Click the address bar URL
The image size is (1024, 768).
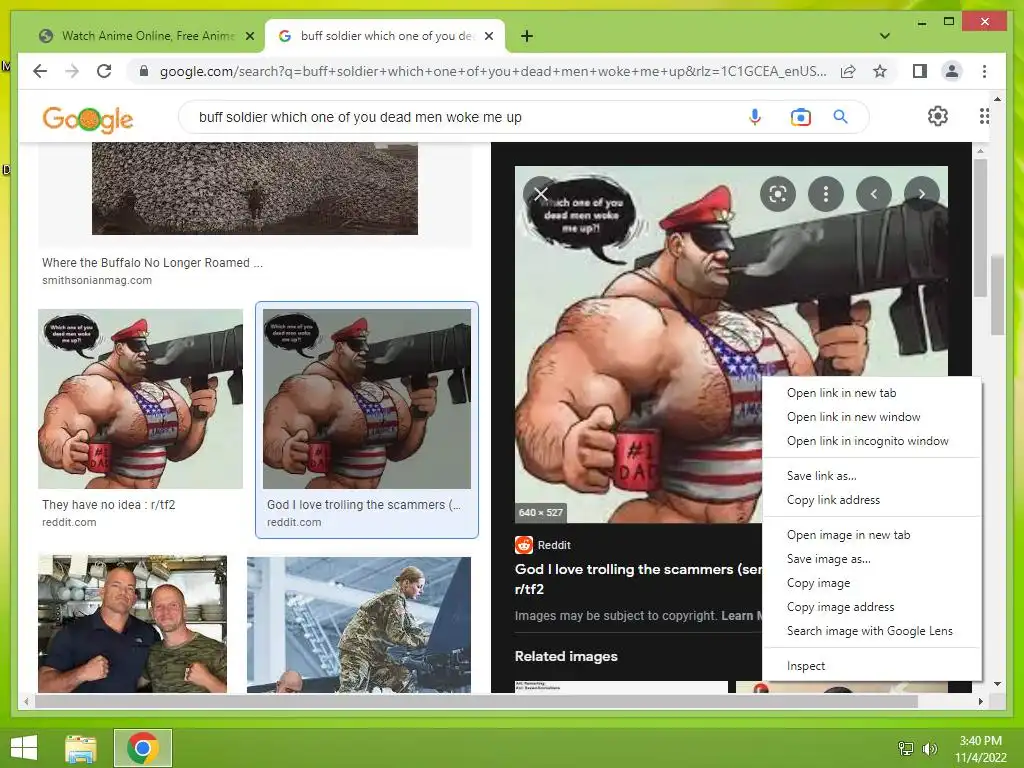(x=493, y=71)
